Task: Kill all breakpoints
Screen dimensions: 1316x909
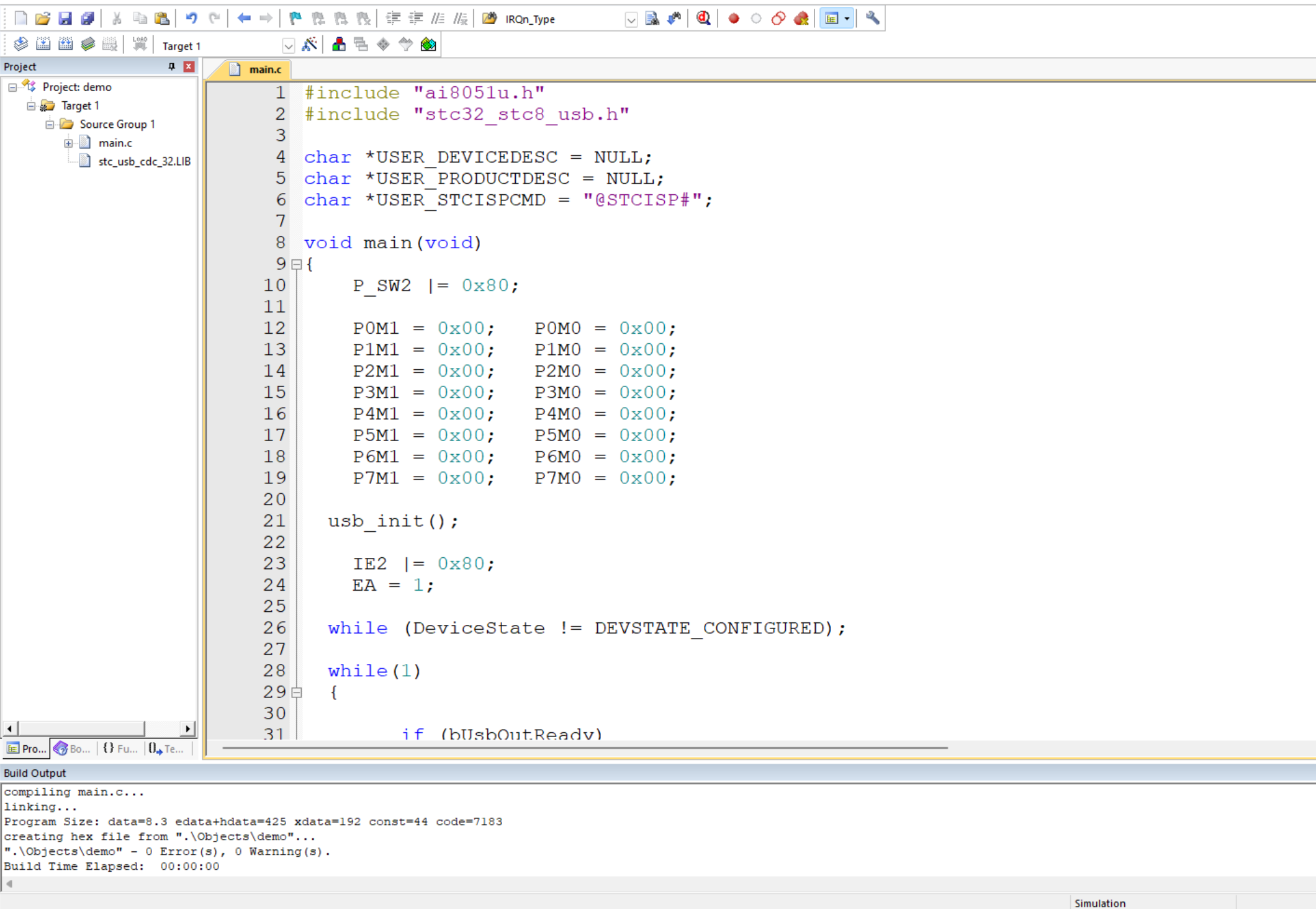Action: click(x=801, y=19)
